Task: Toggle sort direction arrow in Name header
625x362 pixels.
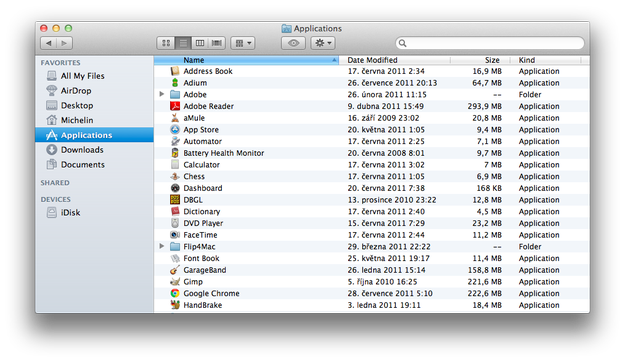Action: coord(334,60)
